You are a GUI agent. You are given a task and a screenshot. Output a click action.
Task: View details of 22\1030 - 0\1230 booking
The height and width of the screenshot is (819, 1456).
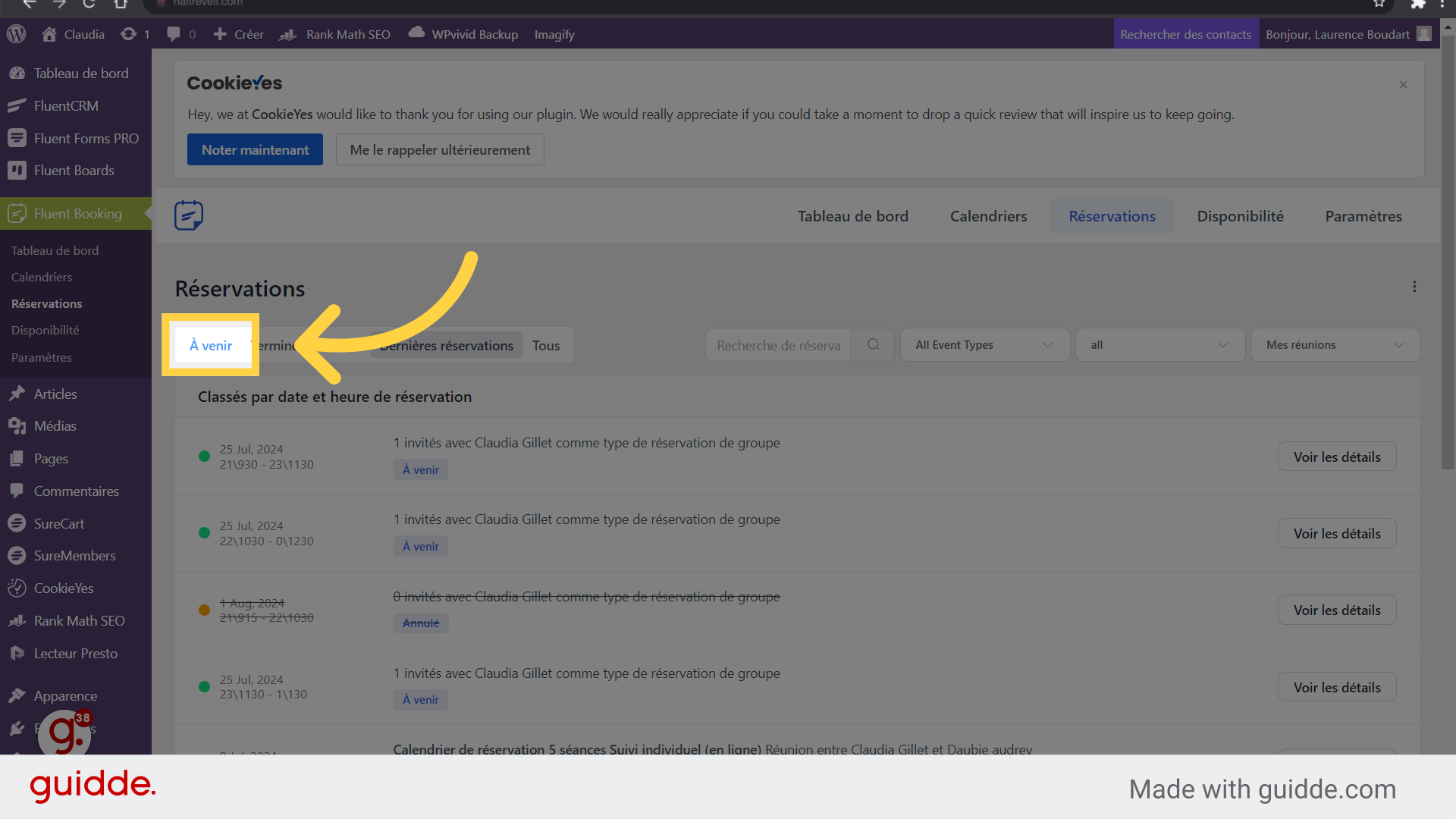(1337, 533)
